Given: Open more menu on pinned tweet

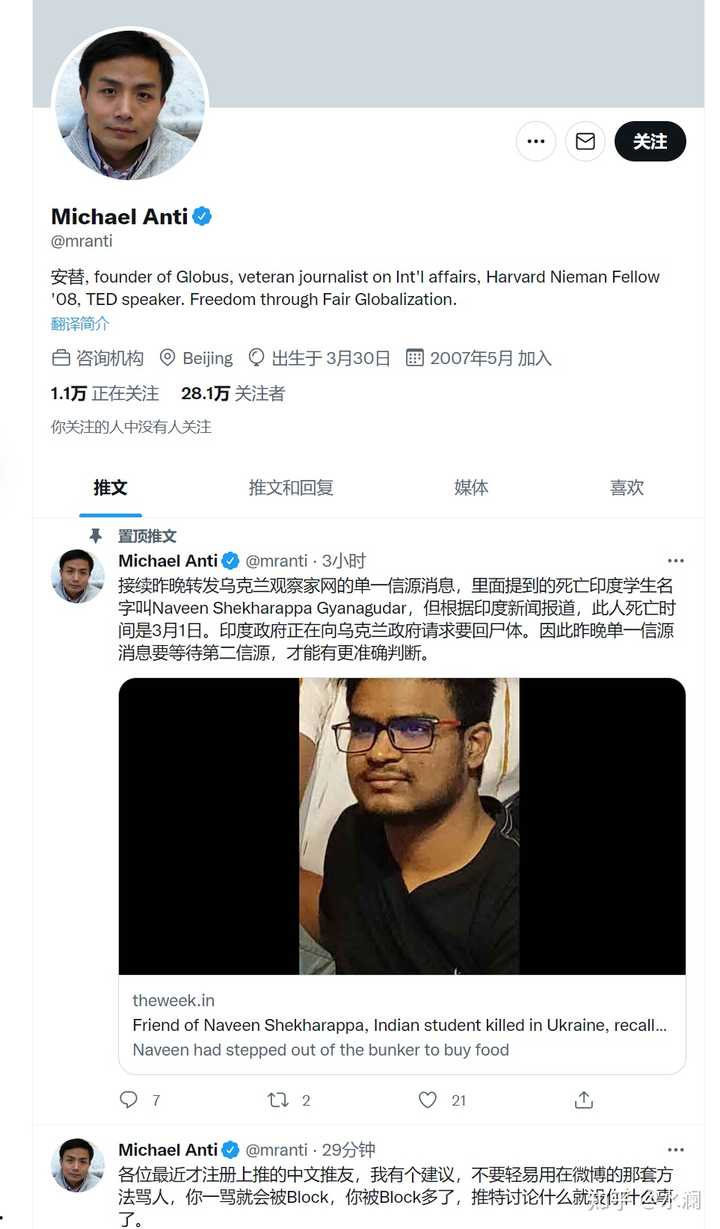Looking at the screenshot, I should coord(676,561).
